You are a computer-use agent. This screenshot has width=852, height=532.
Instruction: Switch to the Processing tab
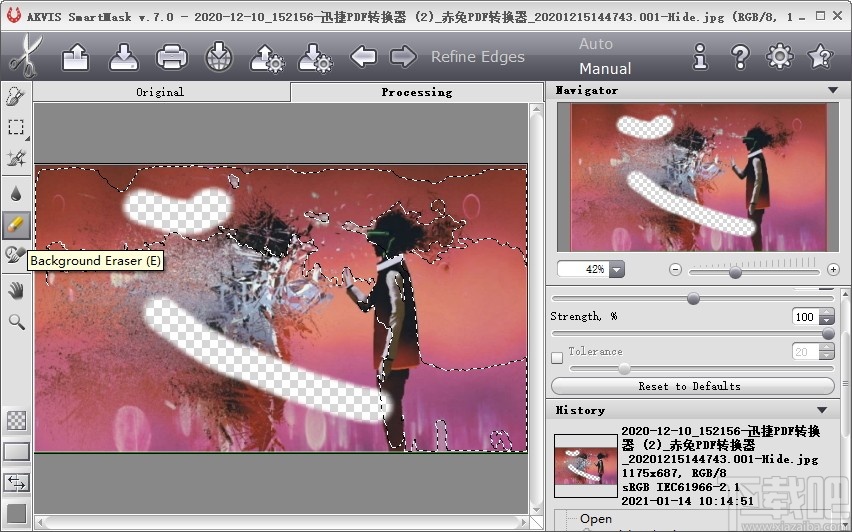click(417, 92)
